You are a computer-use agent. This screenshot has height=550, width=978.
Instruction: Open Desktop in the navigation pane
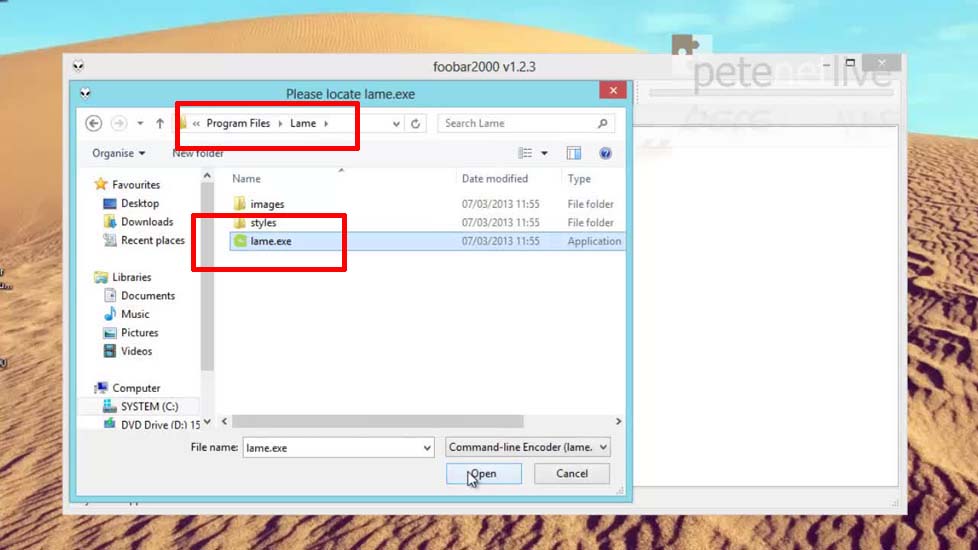coord(140,203)
